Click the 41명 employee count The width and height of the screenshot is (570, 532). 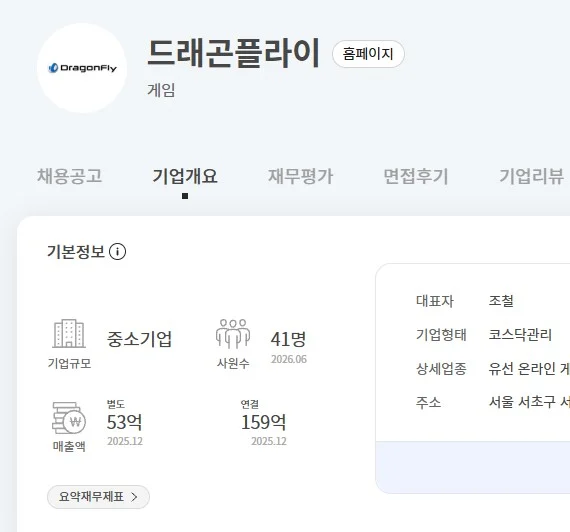pyautogui.click(x=288, y=339)
